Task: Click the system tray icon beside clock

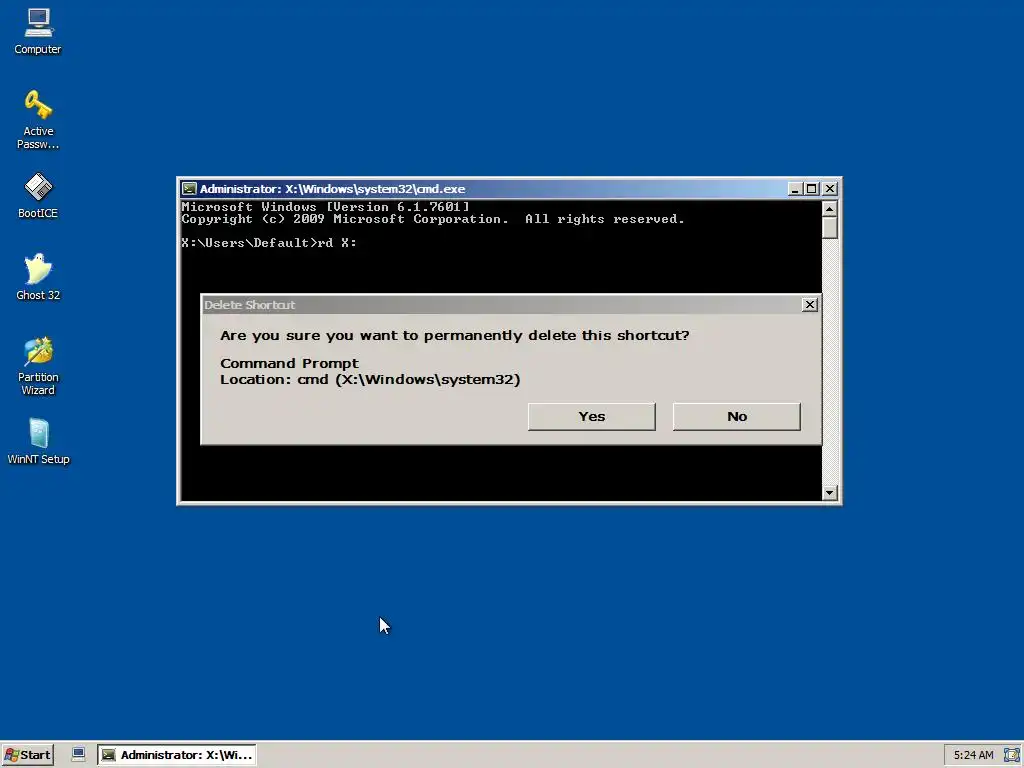Action: pyautogui.click(x=1011, y=755)
